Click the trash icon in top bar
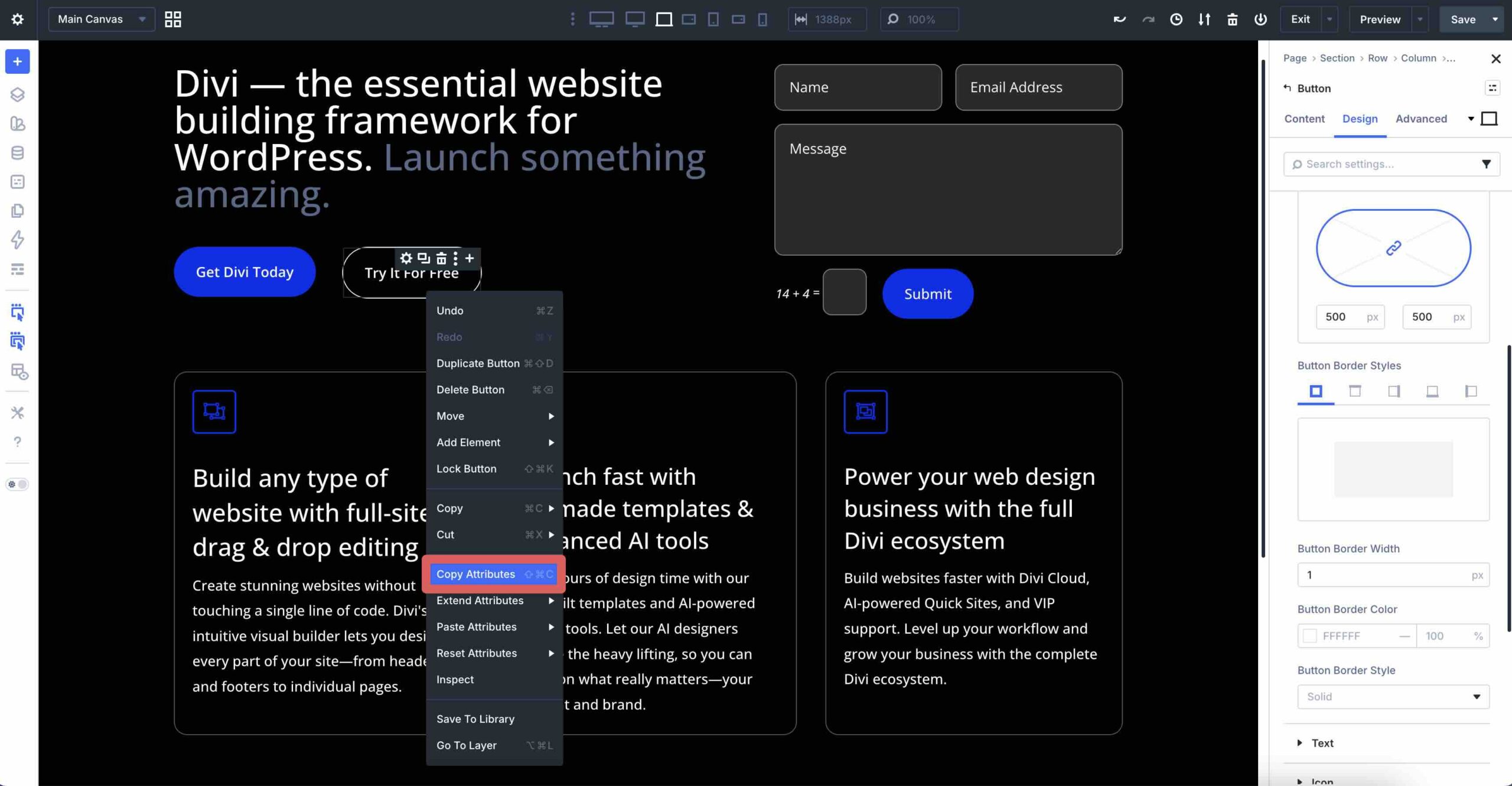Viewport: 1512px width, 786px height. coord(1232,19)
